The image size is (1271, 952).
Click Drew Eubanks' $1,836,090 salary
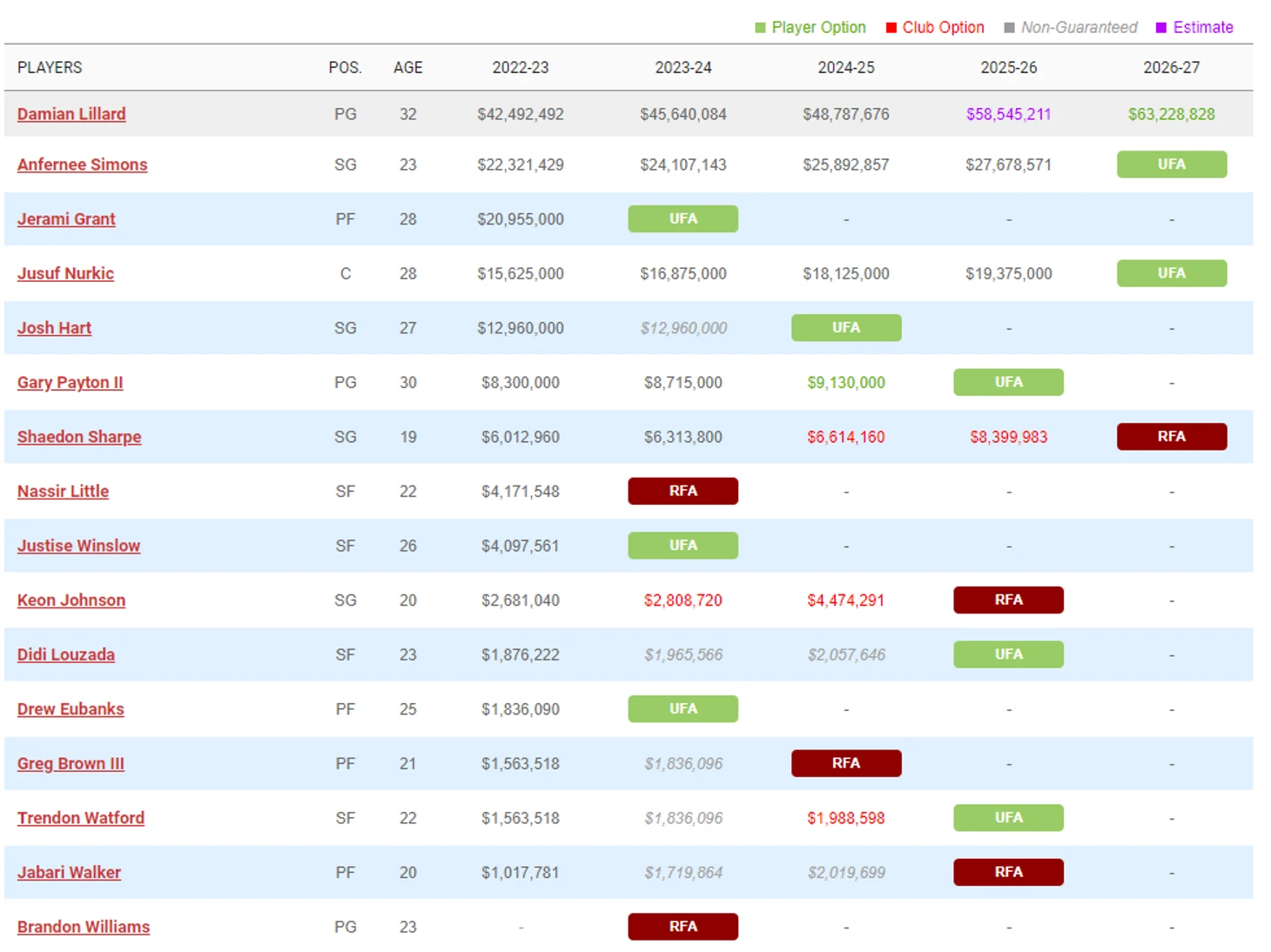[x=521, y=709]
